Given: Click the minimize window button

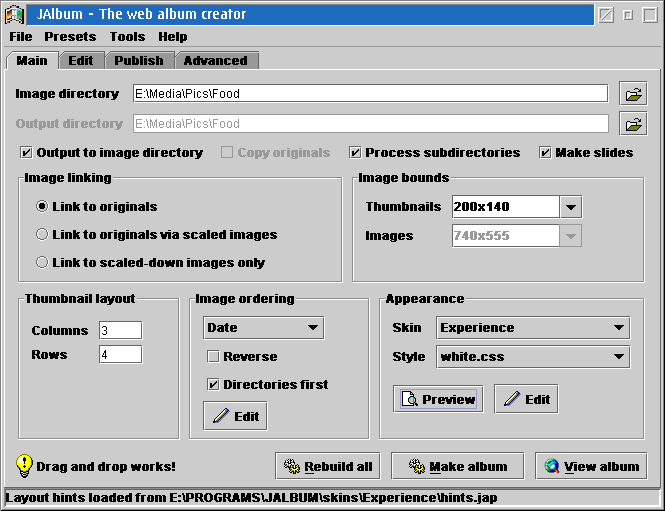Looking at the screenshot, I should [x=606, y=15].
